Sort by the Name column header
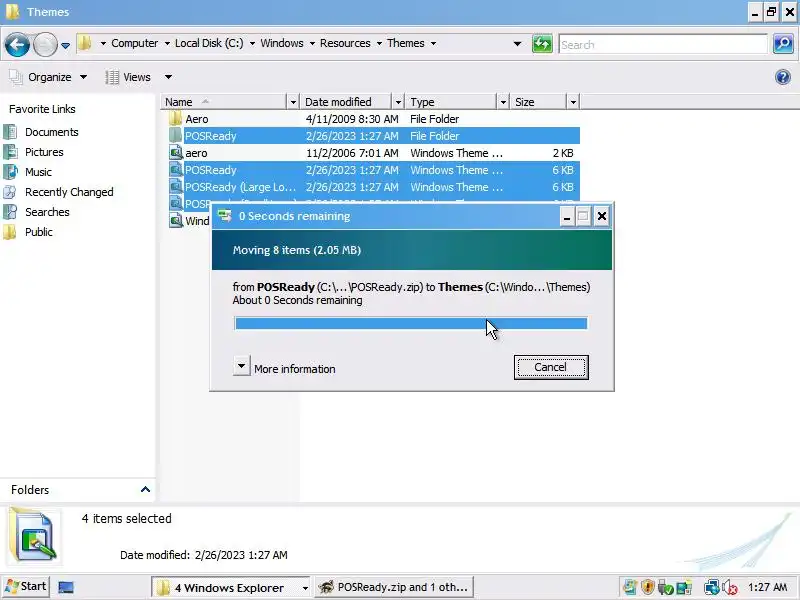The height and width of the screenshot is (600, 800). [x=224, y=102]
